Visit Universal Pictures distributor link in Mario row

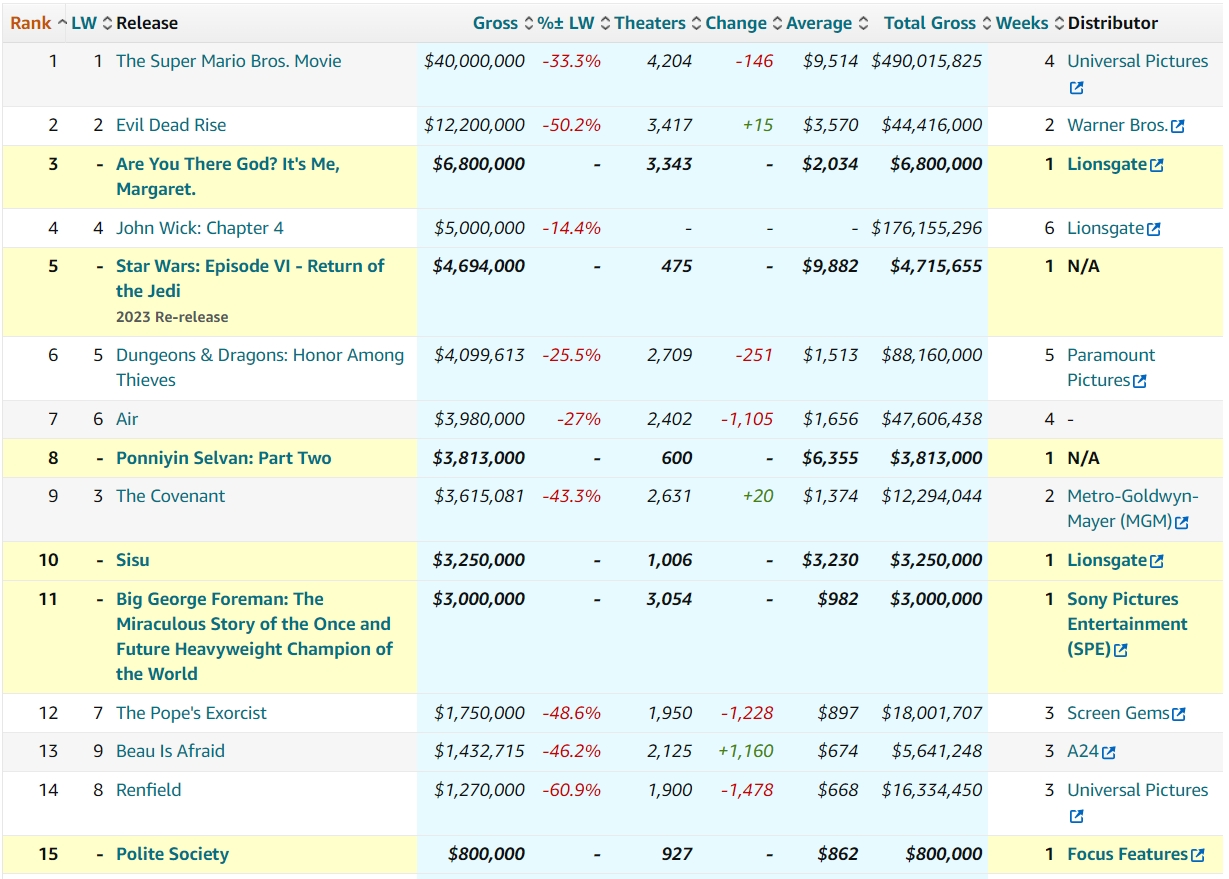tap(1137, 61)
